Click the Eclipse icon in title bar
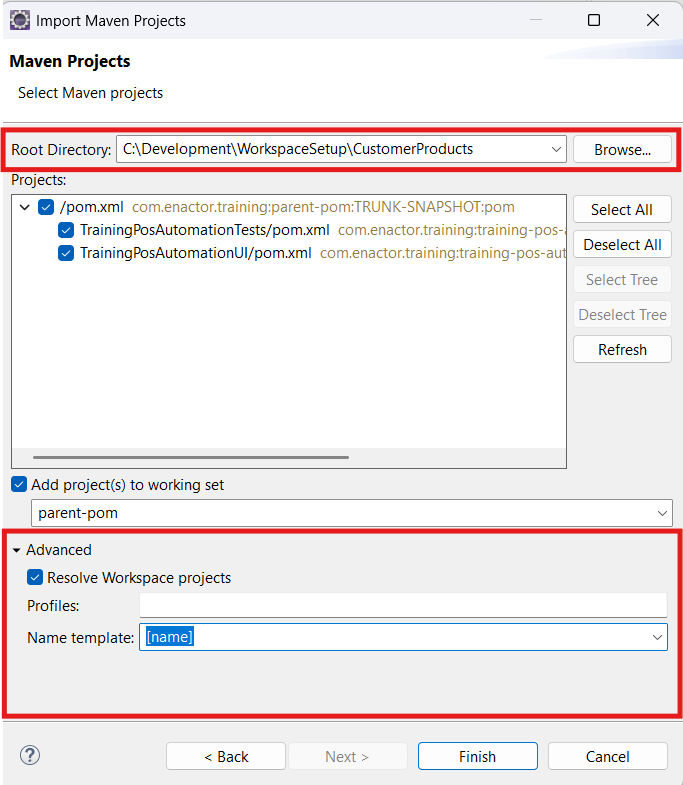Screen dimensions: 683x785 coord(20,21)
